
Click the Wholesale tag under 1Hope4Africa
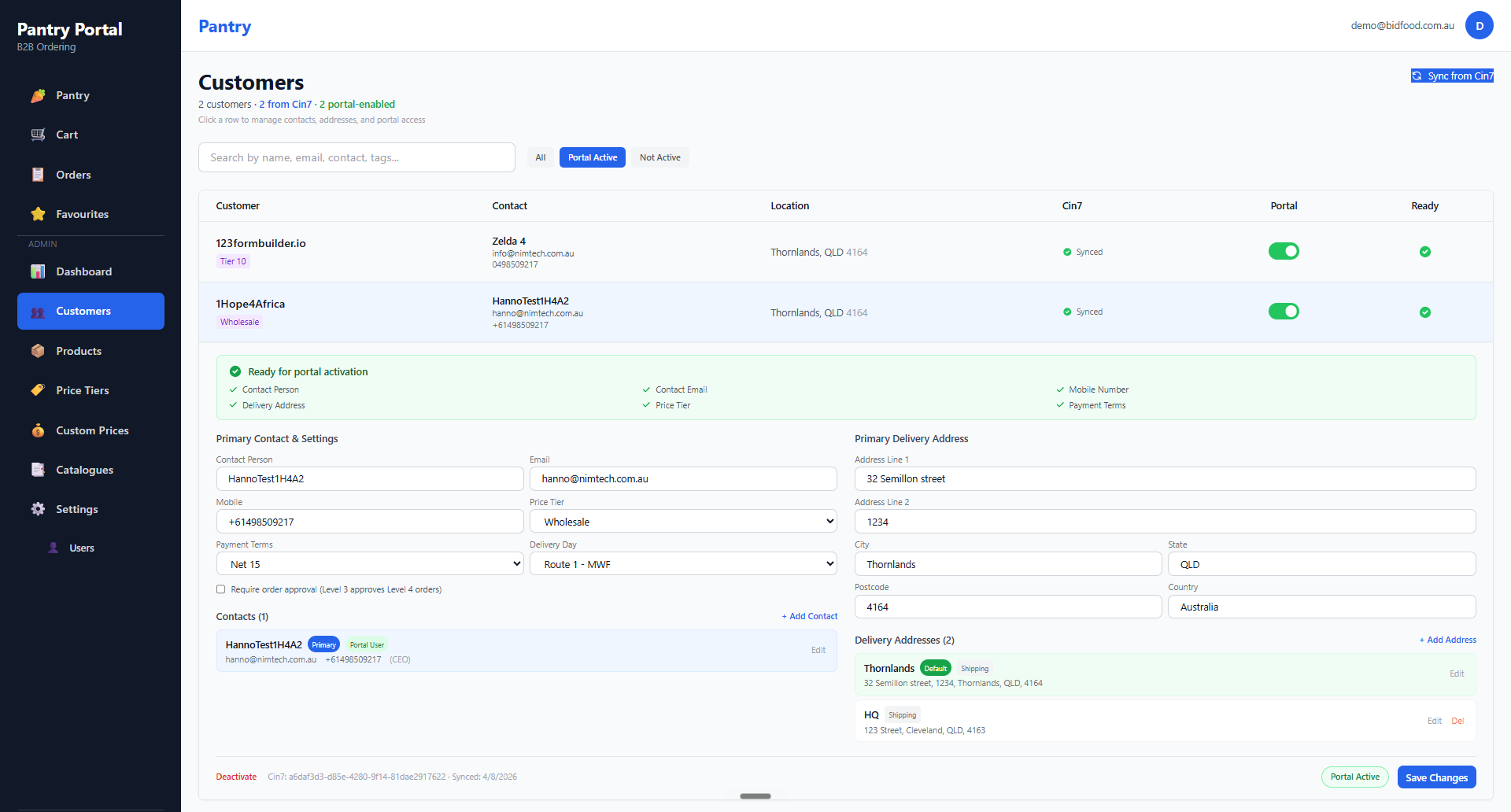point(239,322)
